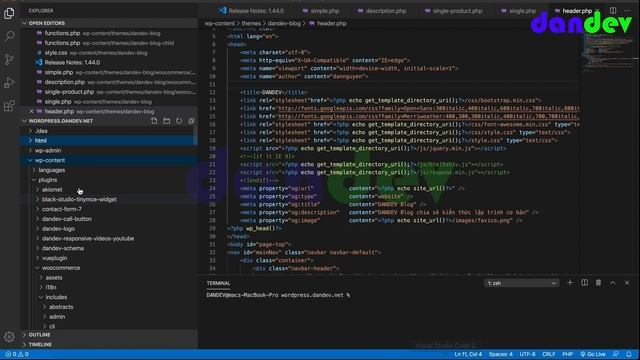Collapse the wp-content folder

point(109,160)
